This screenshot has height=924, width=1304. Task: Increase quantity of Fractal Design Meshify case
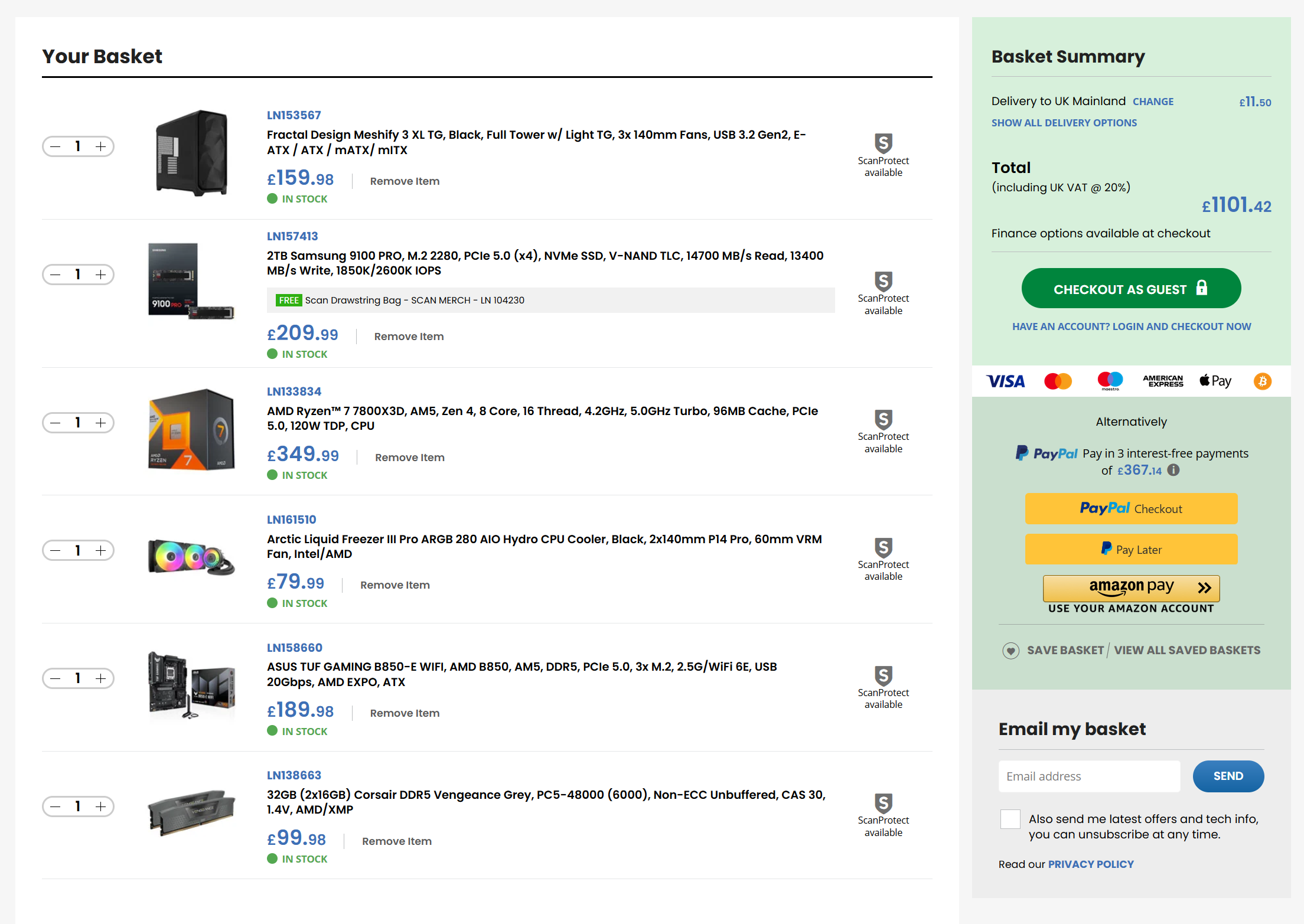point(101,146)
